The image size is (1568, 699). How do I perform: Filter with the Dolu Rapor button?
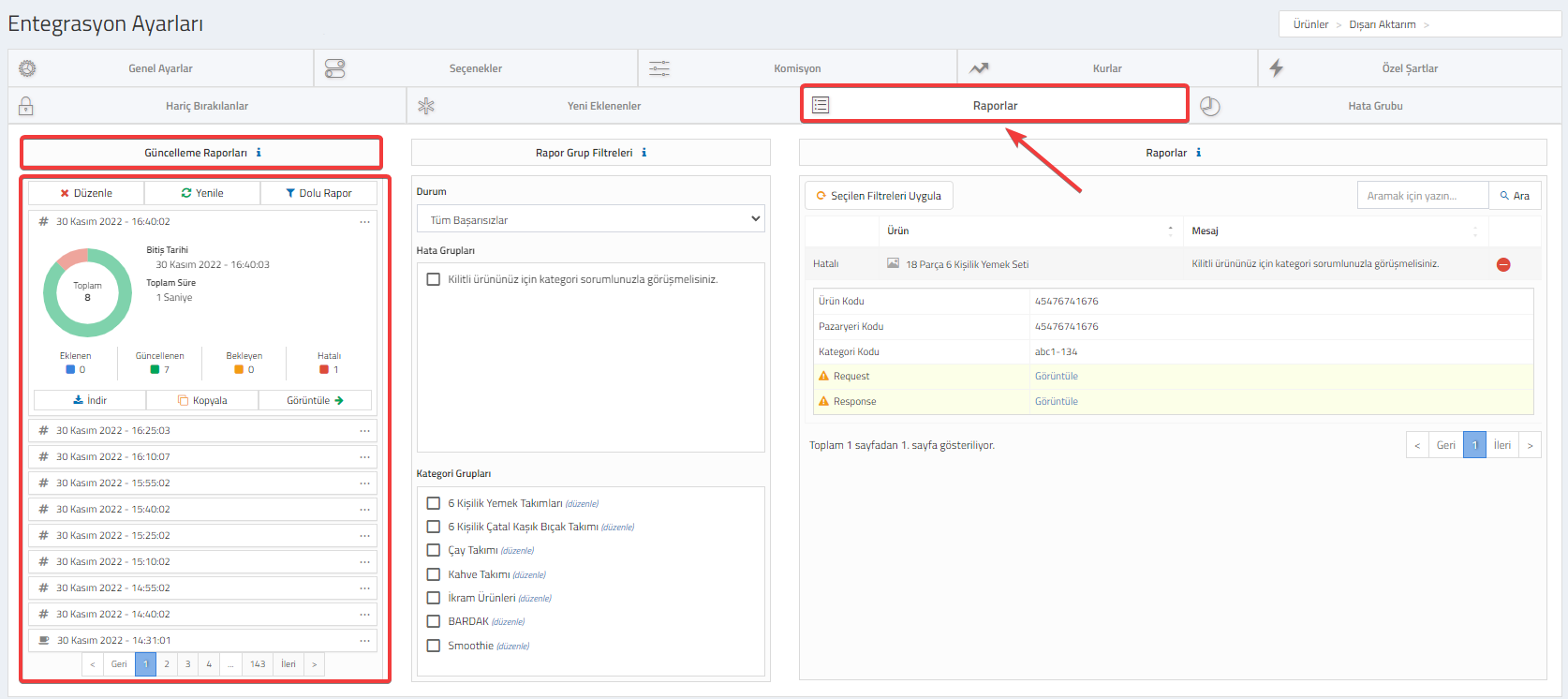[318, 193]
